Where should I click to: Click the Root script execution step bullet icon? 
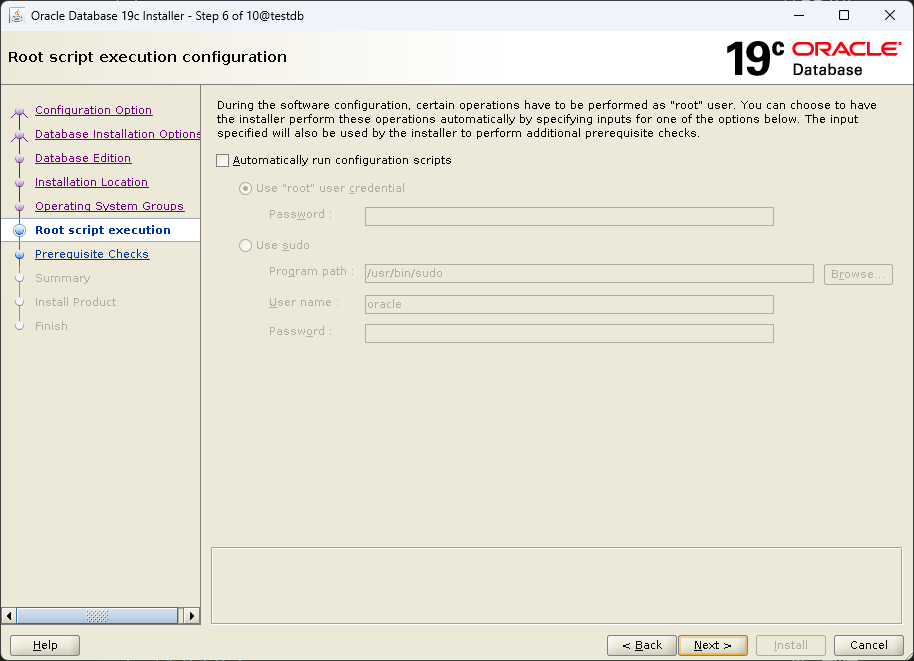(x=20, y=230)
